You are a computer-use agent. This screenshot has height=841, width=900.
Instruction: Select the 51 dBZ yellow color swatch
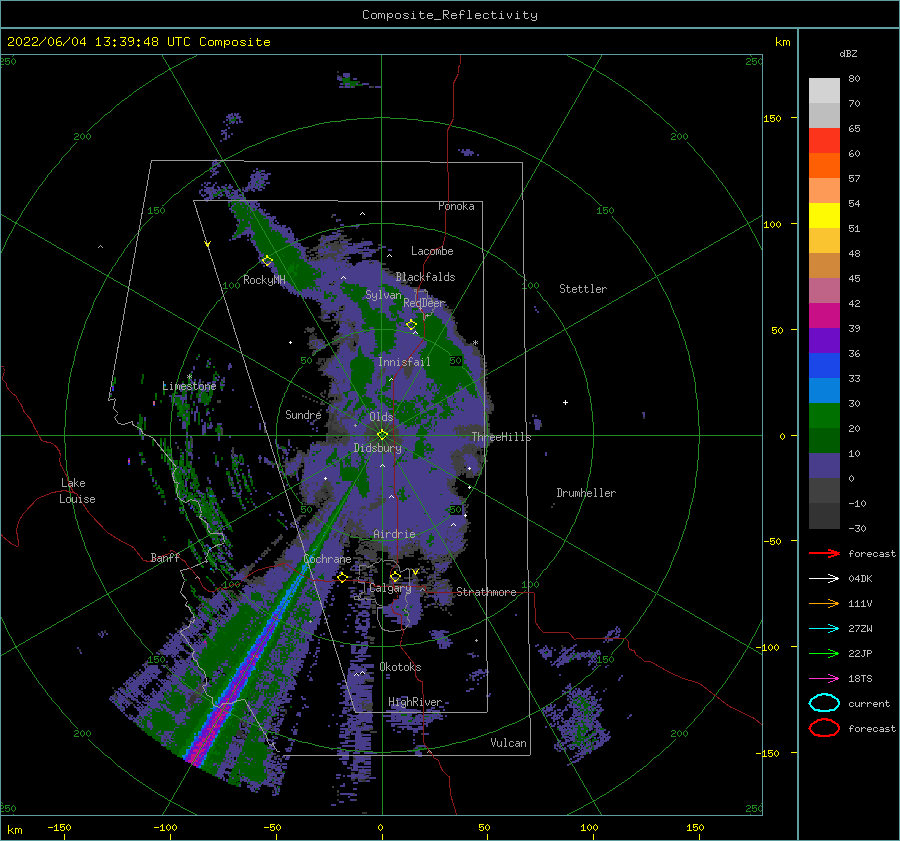[x=824, y=216]
